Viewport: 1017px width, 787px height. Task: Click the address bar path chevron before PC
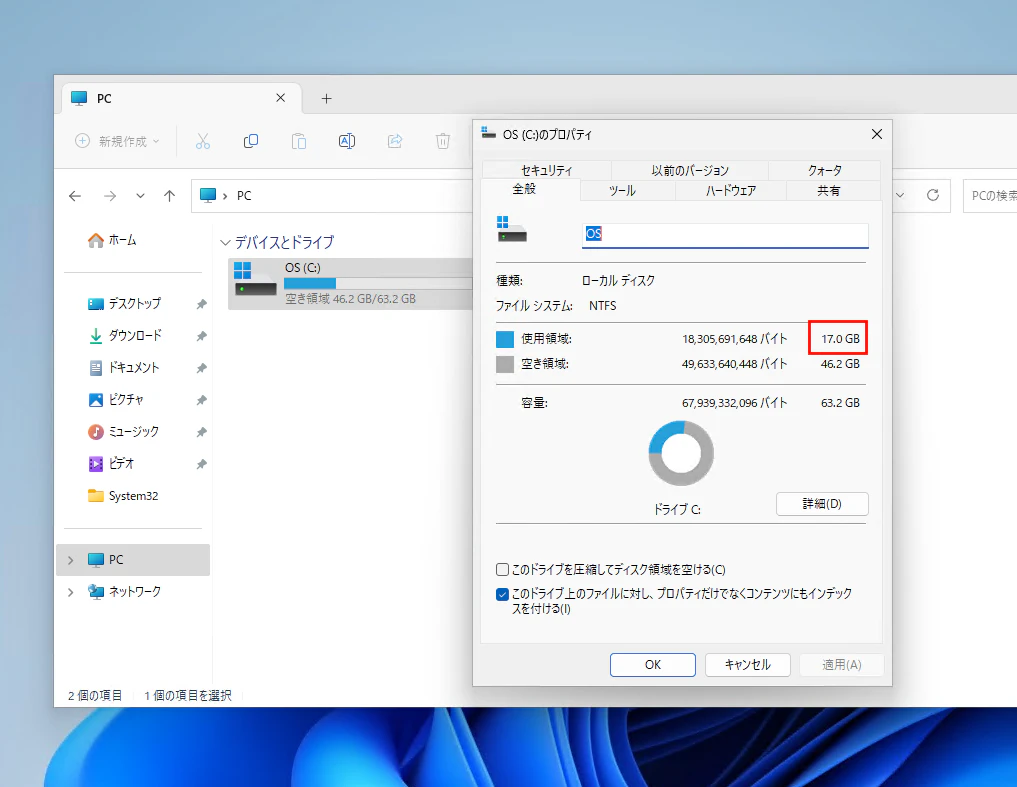pyautogui.click(x=224, y=196)
